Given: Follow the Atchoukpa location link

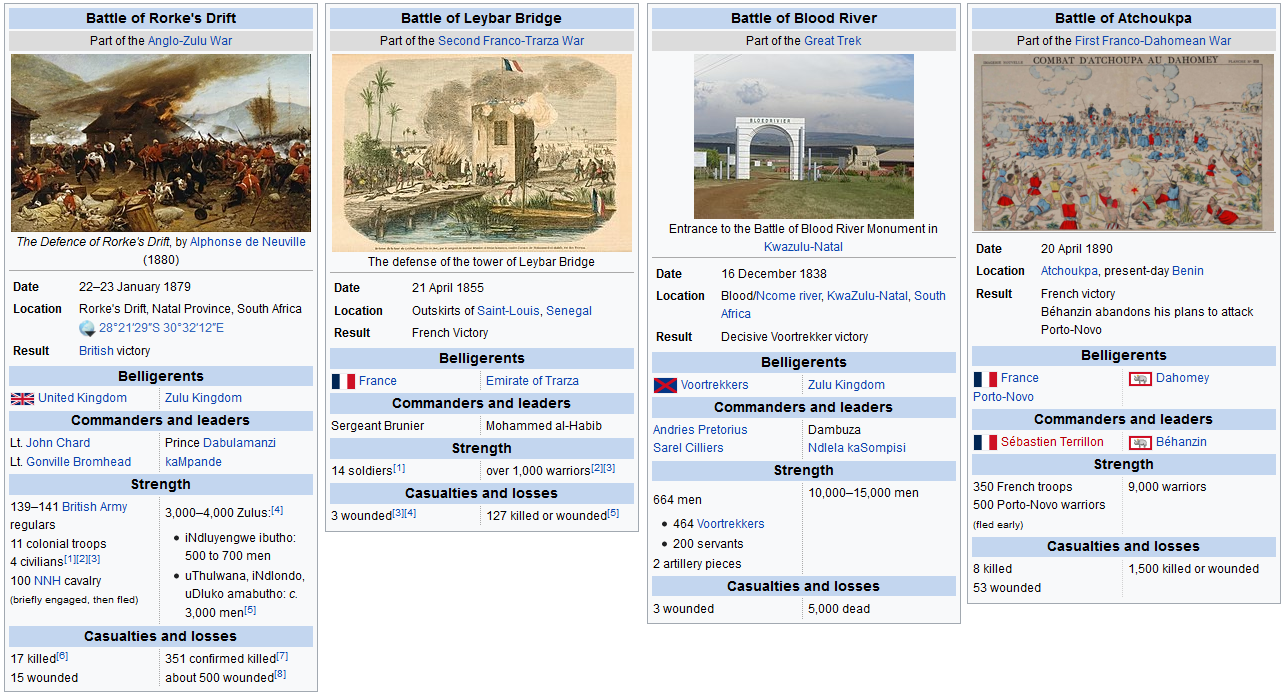Looking at the screenshot, I should click(x=1070, y=271).
